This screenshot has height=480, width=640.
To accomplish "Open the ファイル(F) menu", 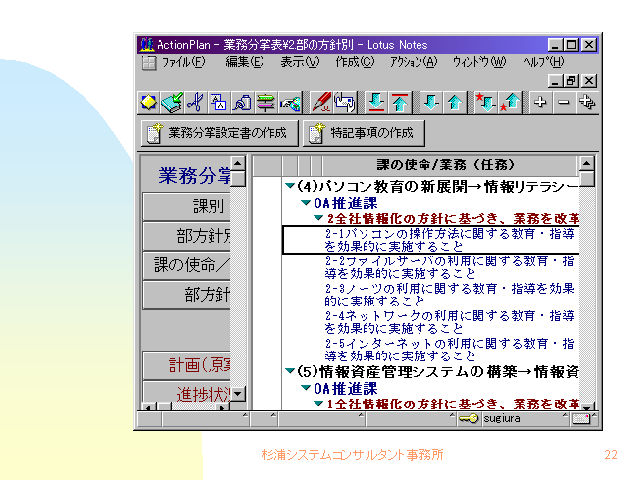I will pos(183,61).
